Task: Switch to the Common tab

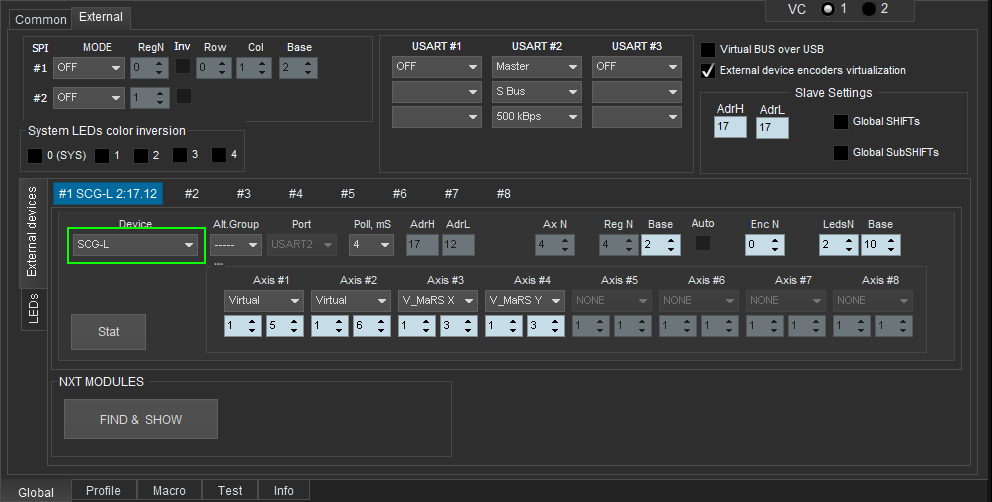Action: coord(40,20)
